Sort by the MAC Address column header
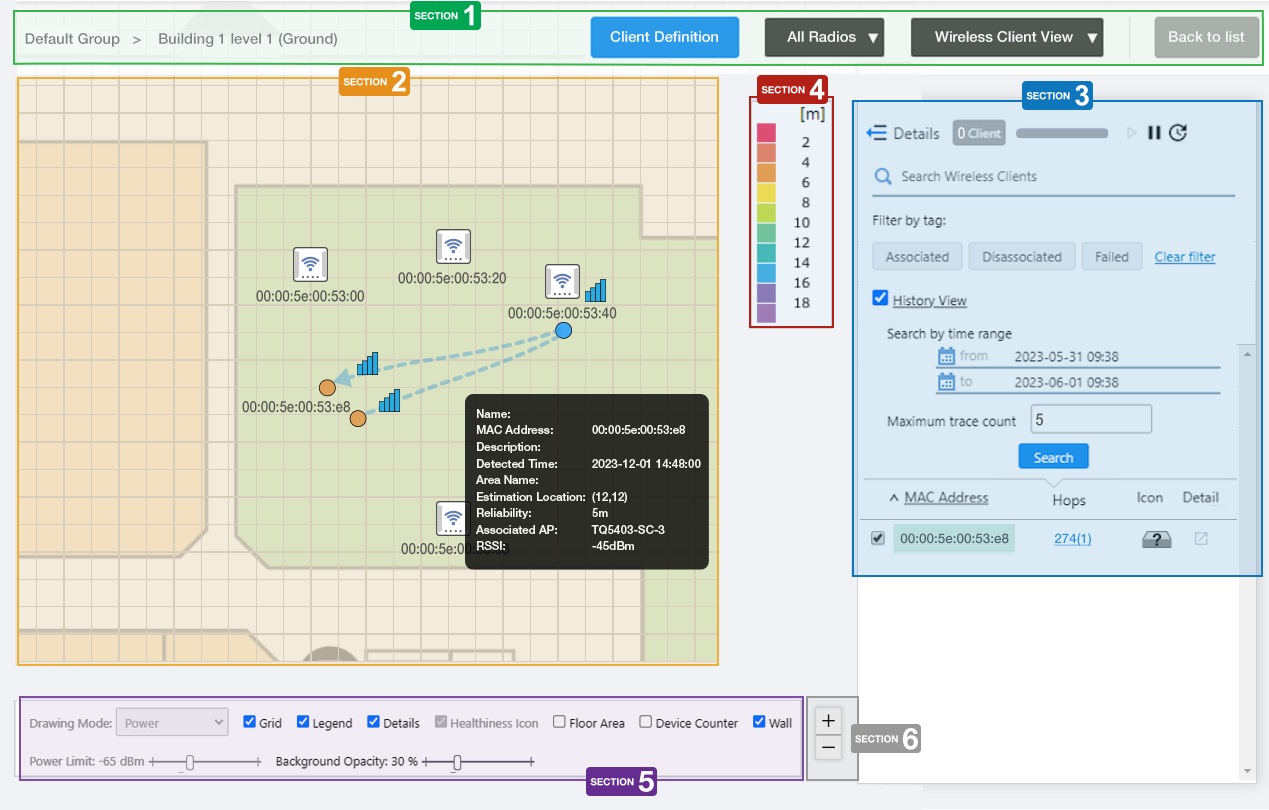Screen dimensions: 1269x810 tap(946, 498)
